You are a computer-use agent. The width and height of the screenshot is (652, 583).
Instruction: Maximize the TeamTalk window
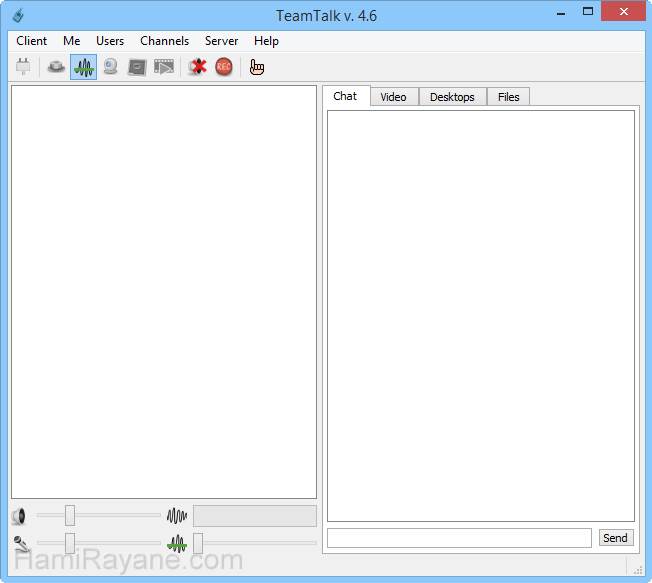588,12
